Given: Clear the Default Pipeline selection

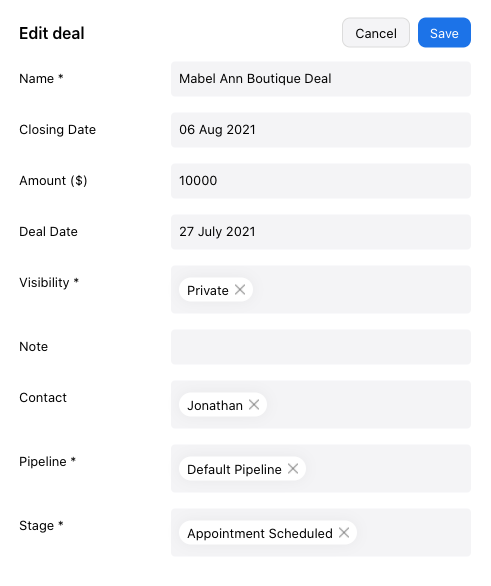Looking at the screenshot, I should (293, 469).
